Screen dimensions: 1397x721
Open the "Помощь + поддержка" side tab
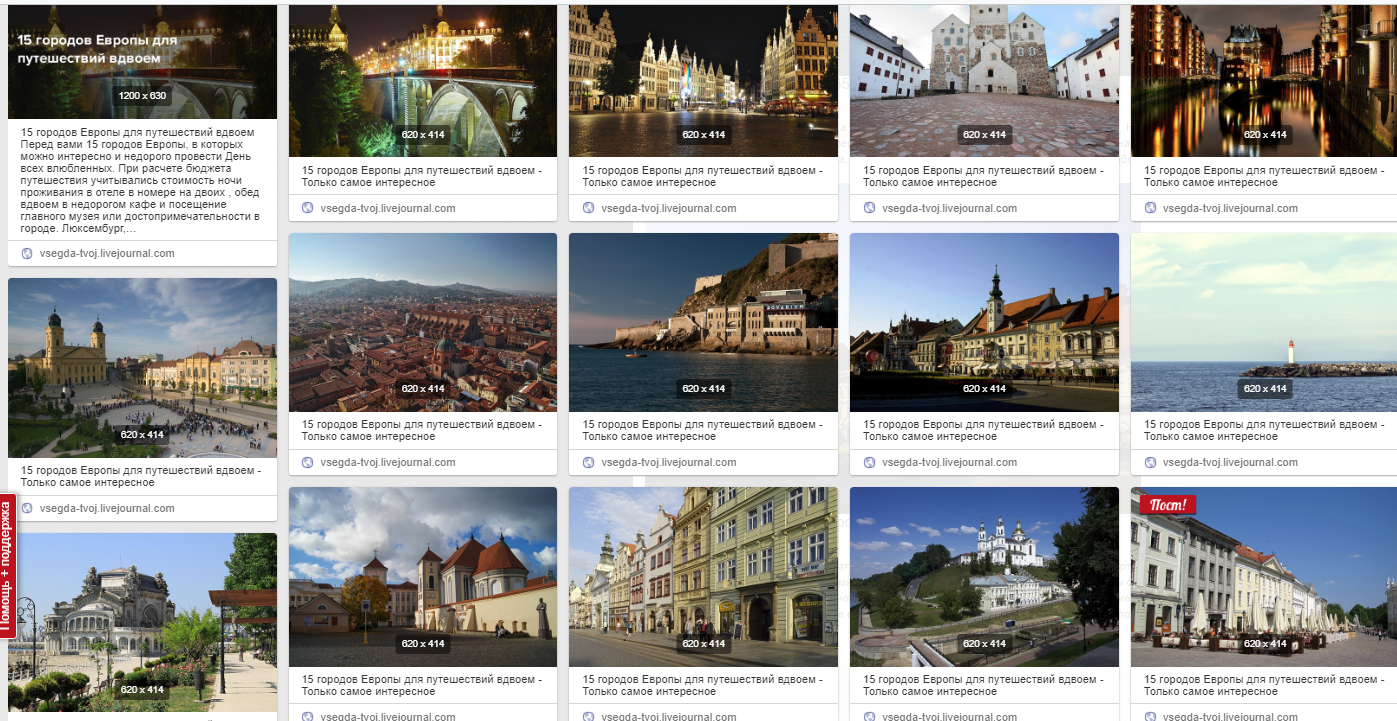click(7, 565)
